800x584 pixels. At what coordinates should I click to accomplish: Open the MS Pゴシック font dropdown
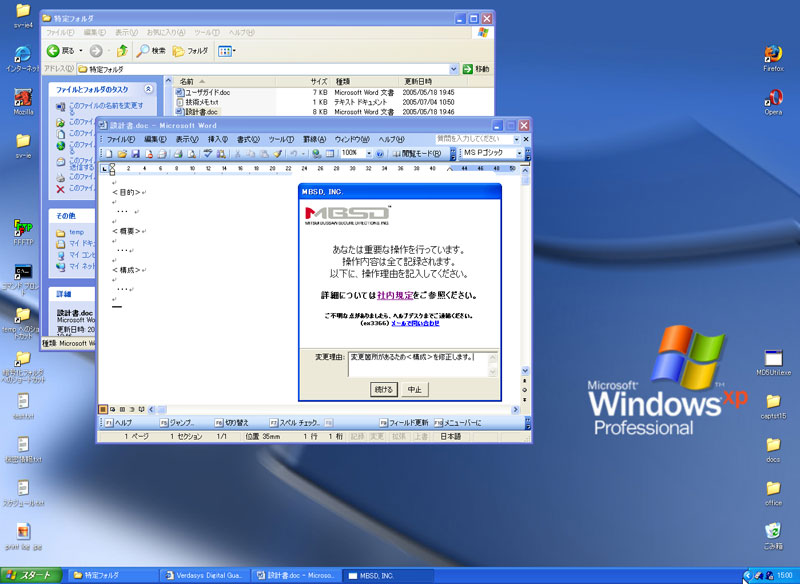[519, 153]
